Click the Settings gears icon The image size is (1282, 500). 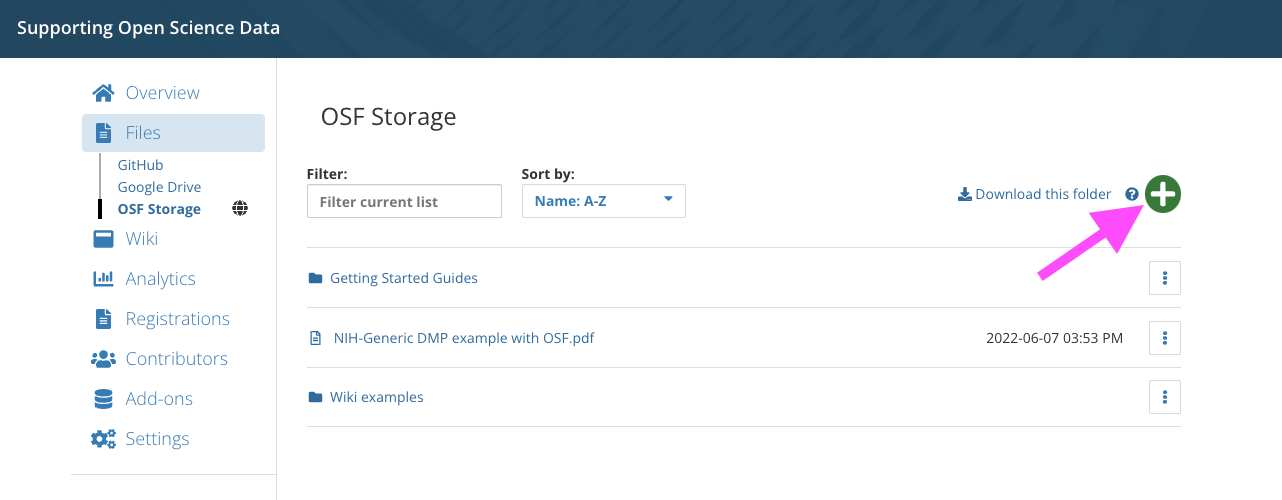point(103,439)
